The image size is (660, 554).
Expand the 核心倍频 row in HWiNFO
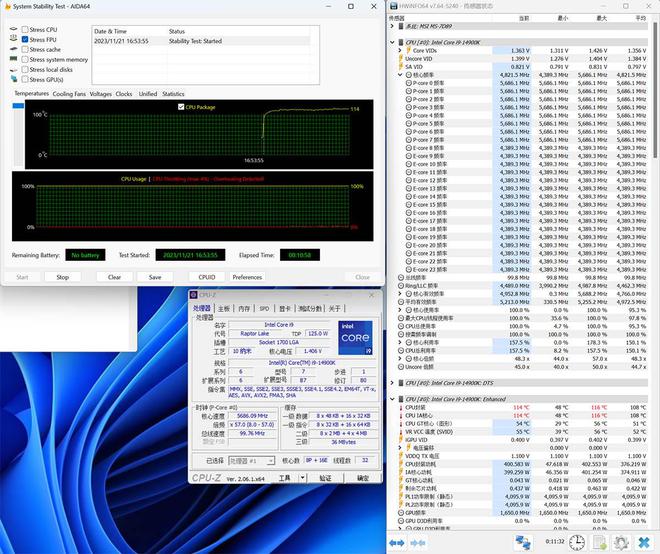pos(400,359)
